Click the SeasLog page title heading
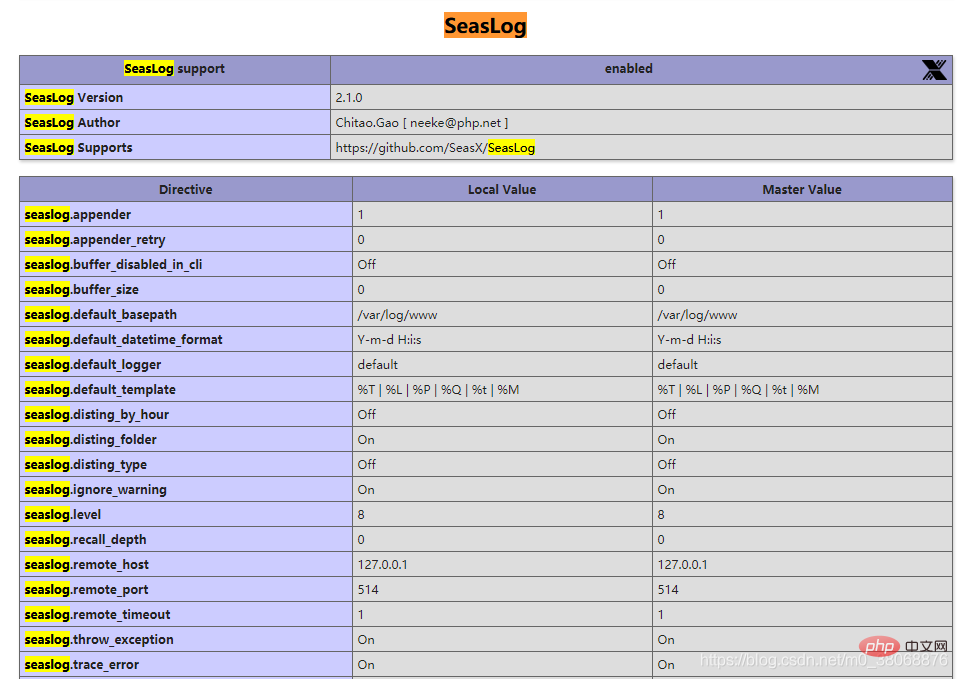 click(x=485, y=26)
